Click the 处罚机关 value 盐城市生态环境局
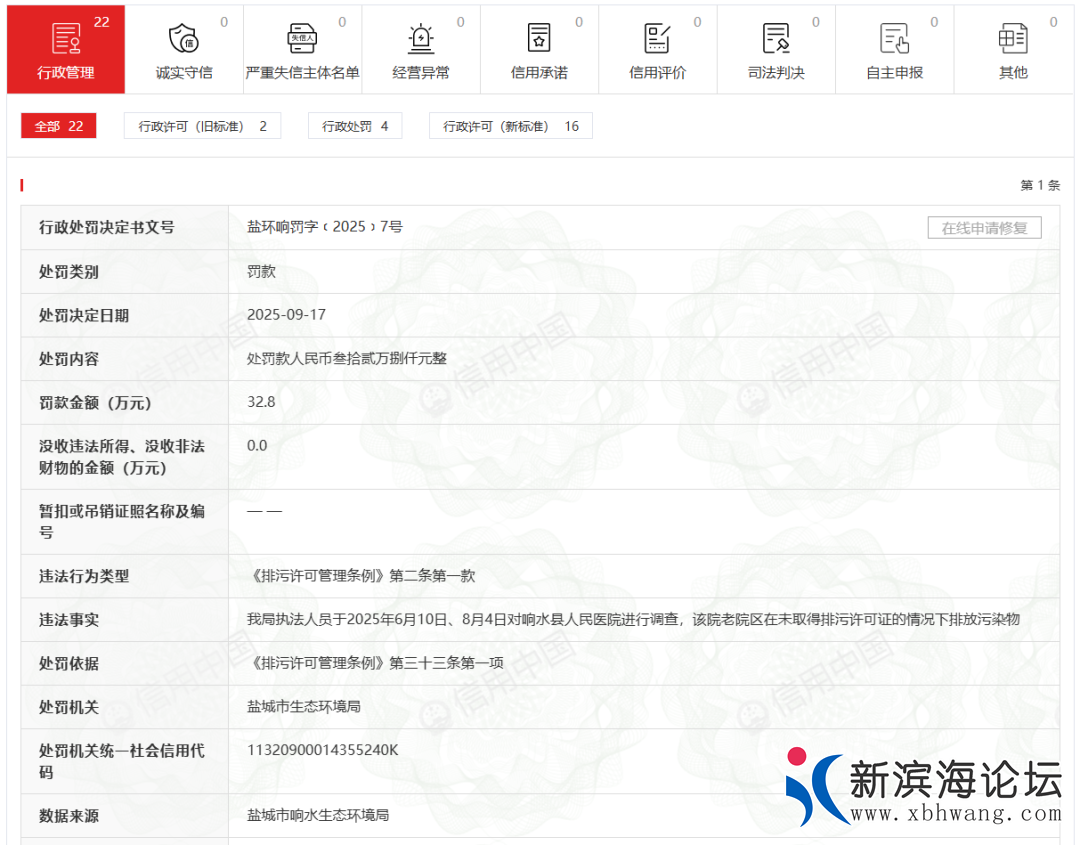 303,706
